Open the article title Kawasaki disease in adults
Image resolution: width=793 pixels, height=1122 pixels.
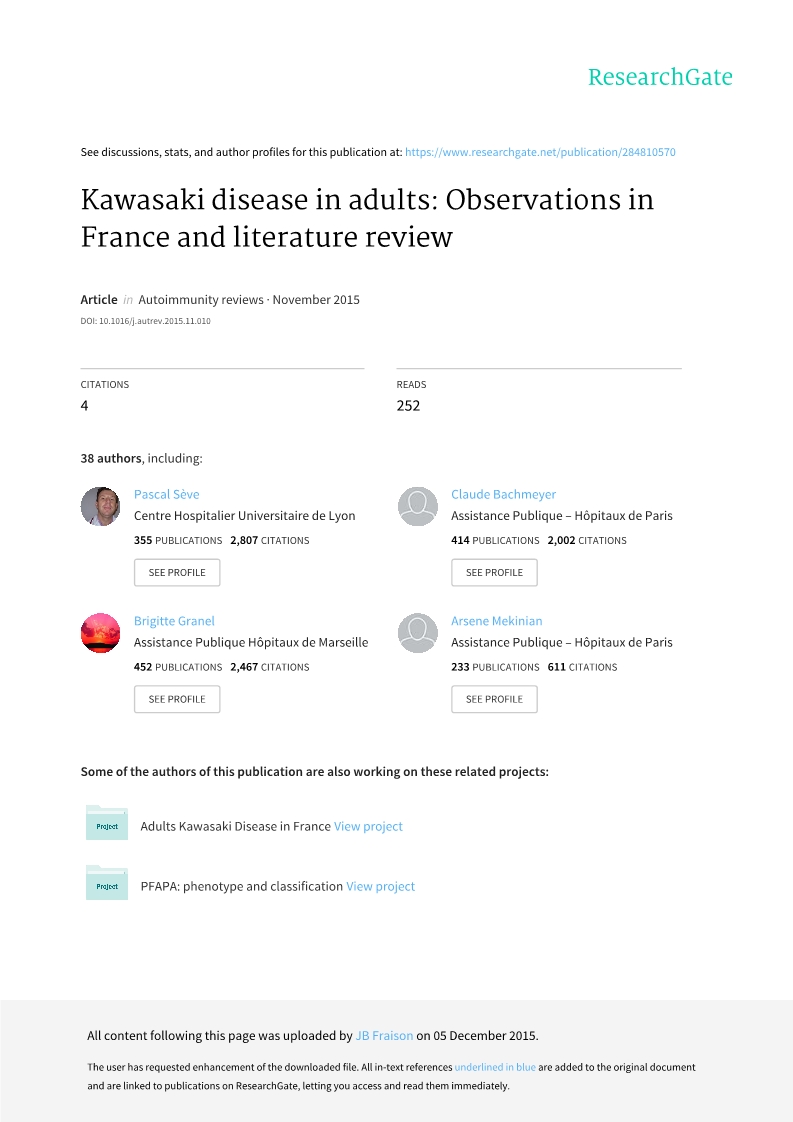pyautogui.click(x=367, y=218)
